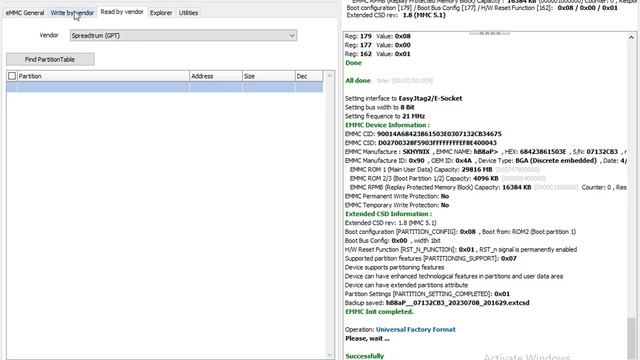Click the 'EMMC Permanent Write Protection: No' line
This screenshot has width=640, height=360.
coord(397,196)
